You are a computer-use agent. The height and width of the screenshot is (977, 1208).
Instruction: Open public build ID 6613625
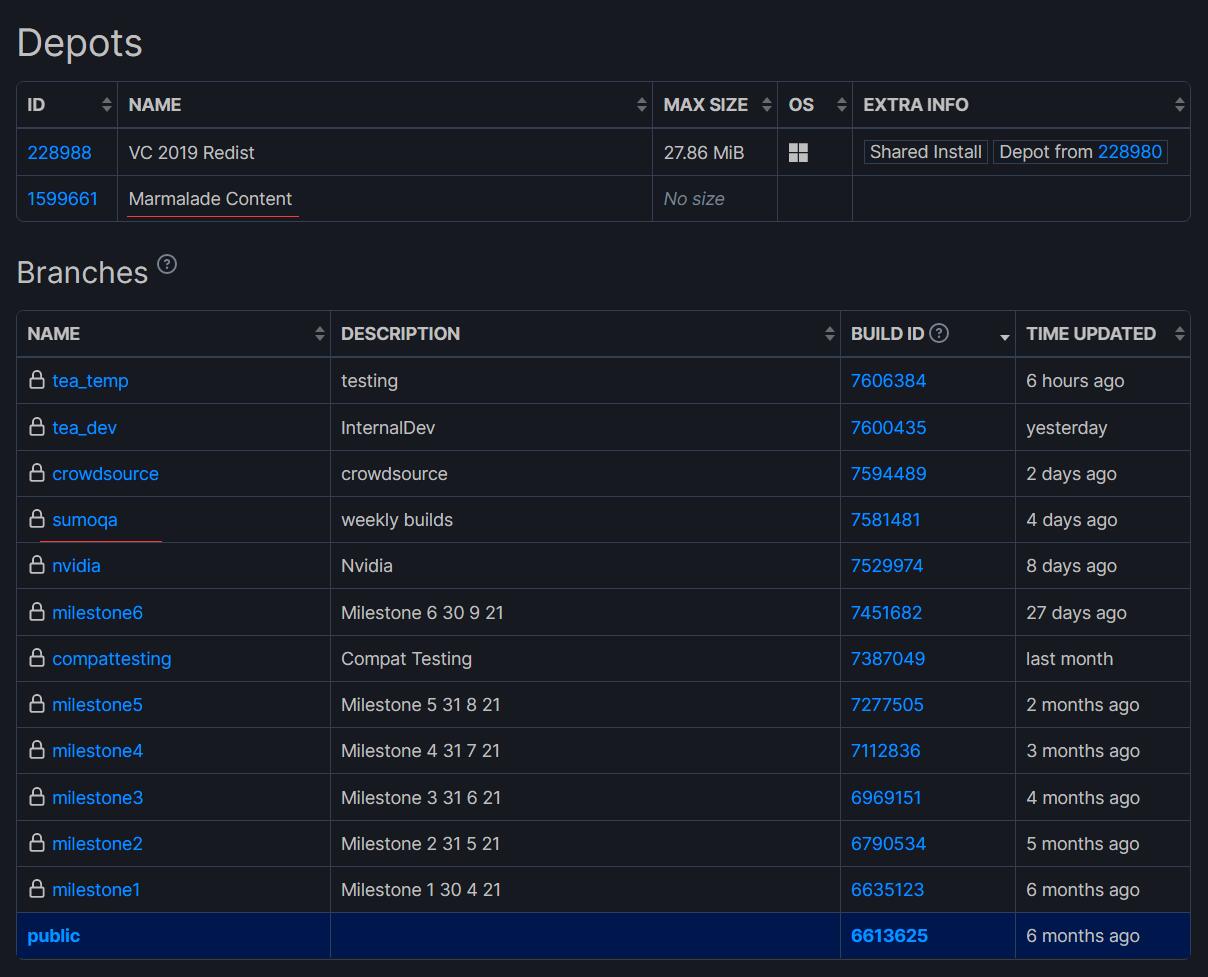click(889, 936)
